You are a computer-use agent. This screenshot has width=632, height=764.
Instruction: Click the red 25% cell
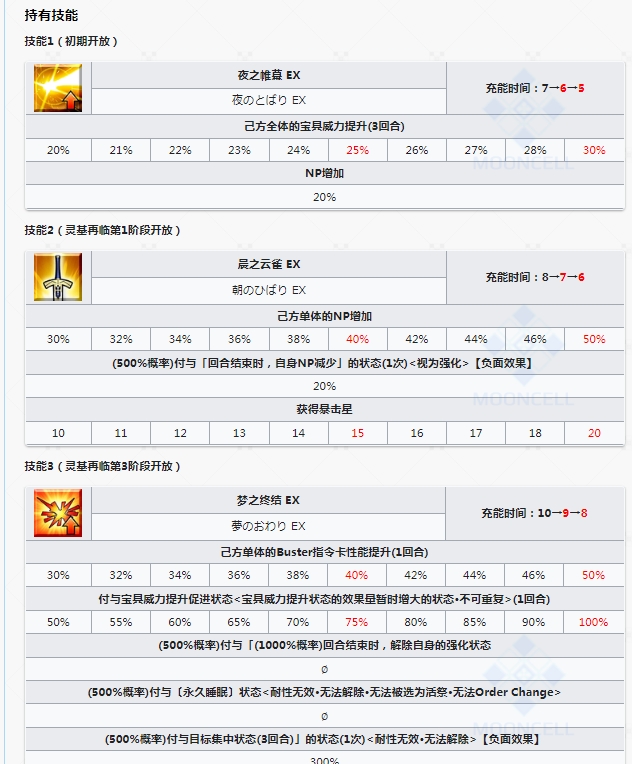click(x=358, y=150)
